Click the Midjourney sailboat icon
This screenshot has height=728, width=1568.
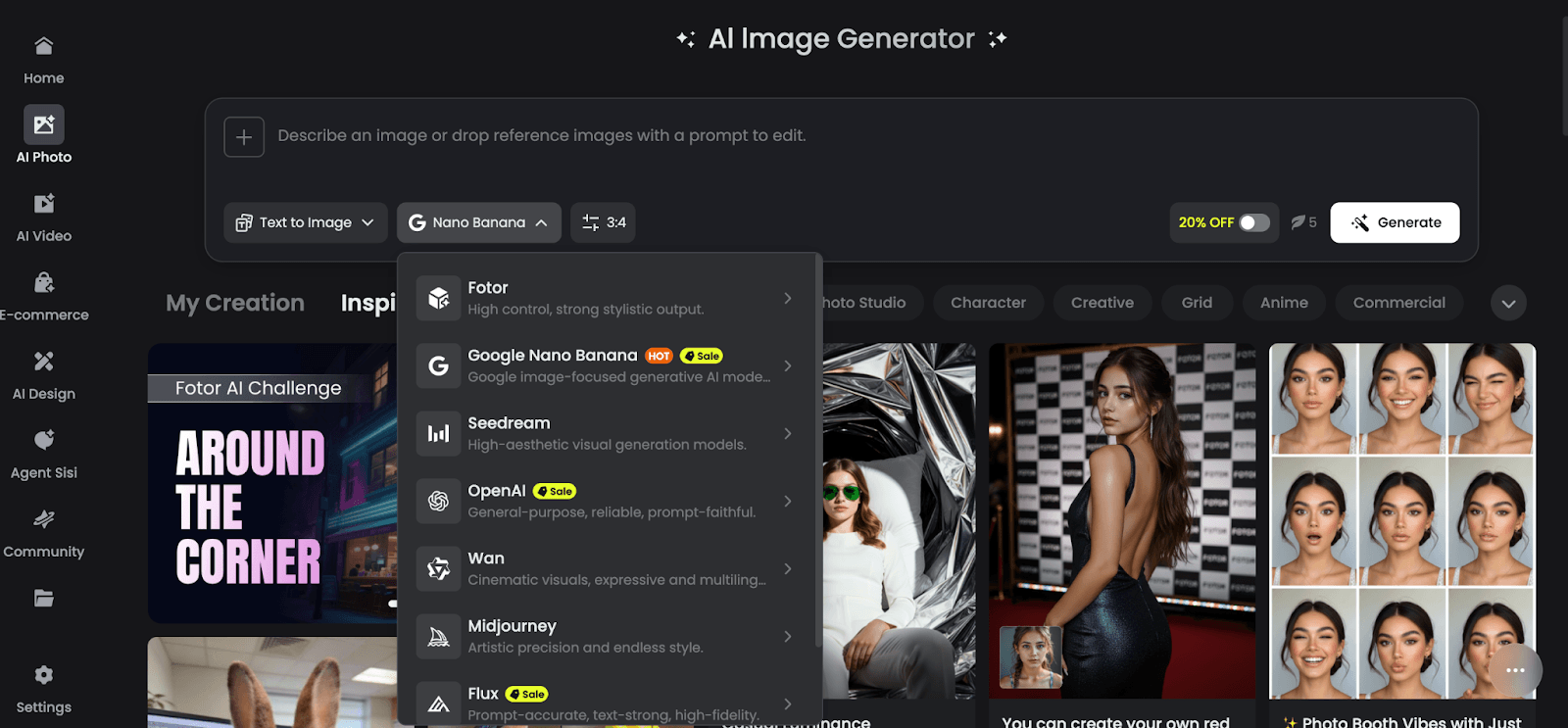click(439, 636)
